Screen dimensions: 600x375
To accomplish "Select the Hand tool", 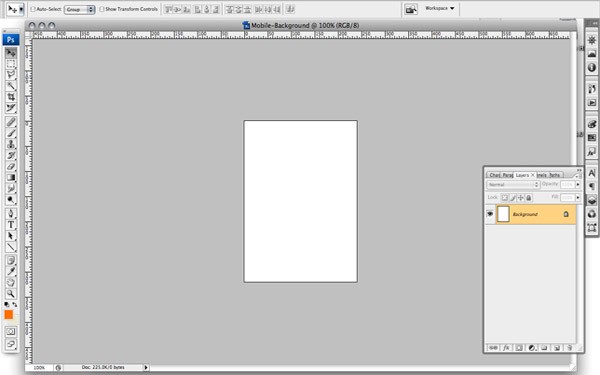I will (11, 283).
